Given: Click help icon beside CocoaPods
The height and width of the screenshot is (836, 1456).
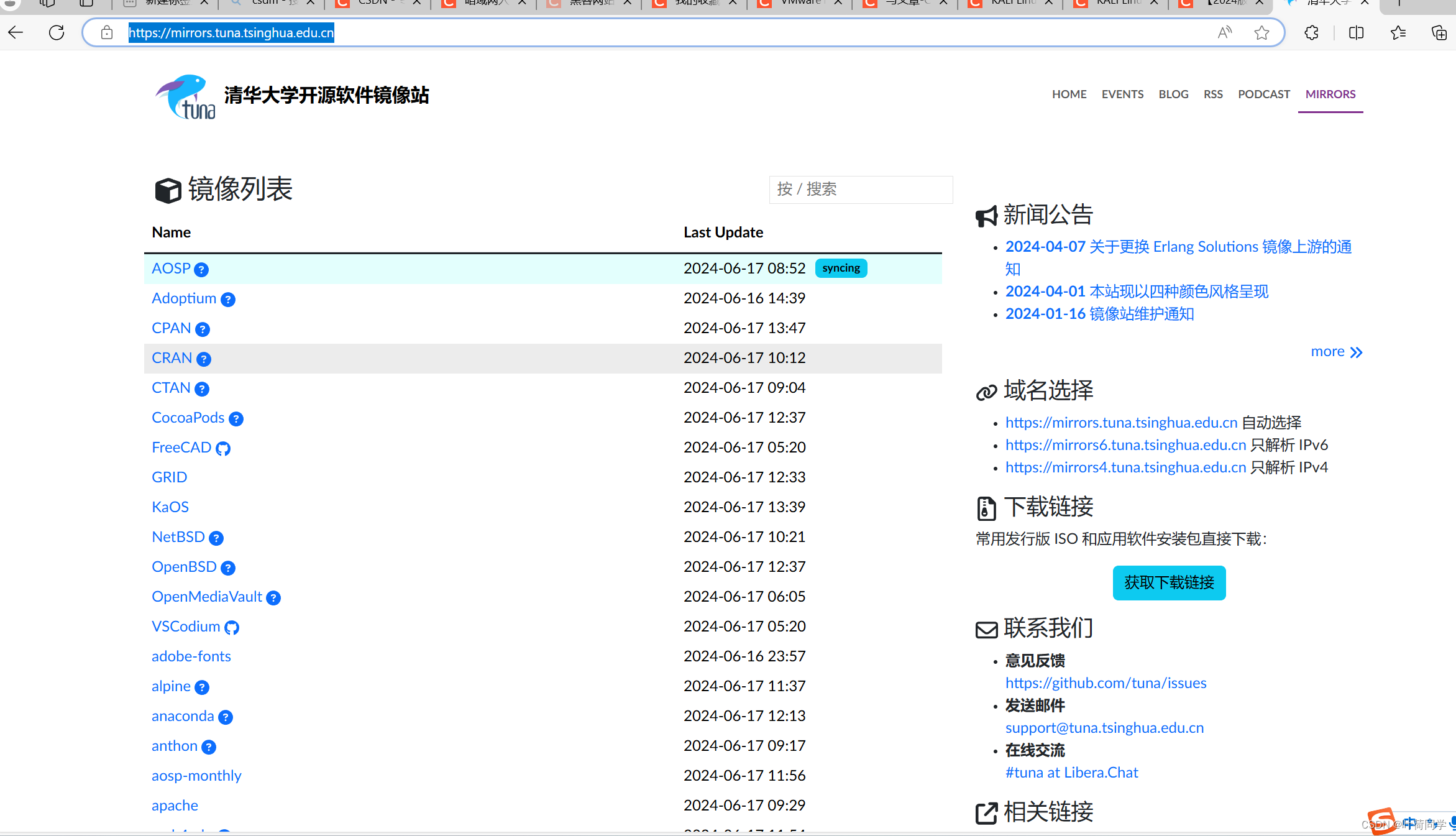Looking at the screenshot, I should tap(236, 419).
